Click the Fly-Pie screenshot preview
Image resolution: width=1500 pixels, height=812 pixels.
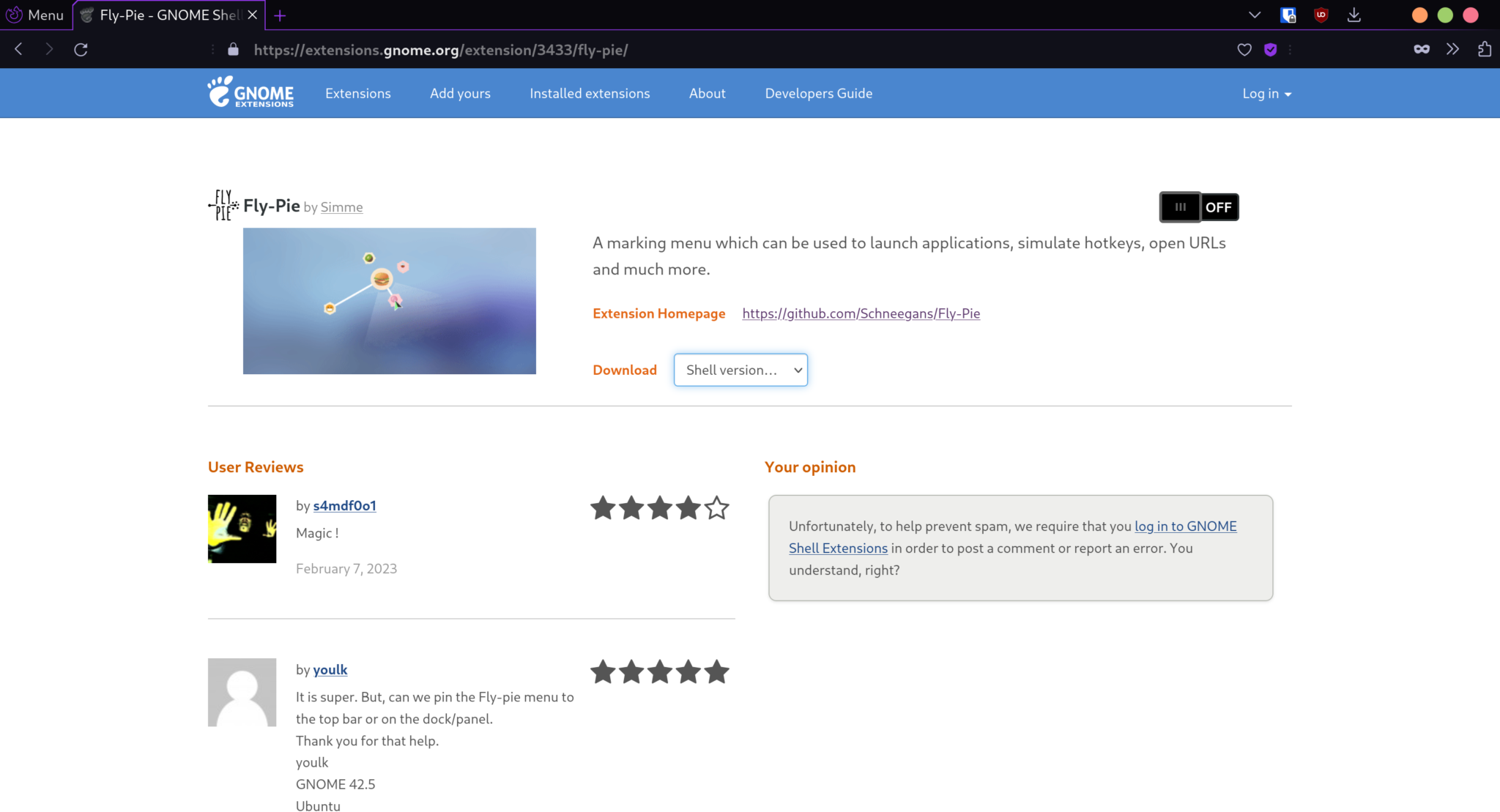tap(389, 300)
